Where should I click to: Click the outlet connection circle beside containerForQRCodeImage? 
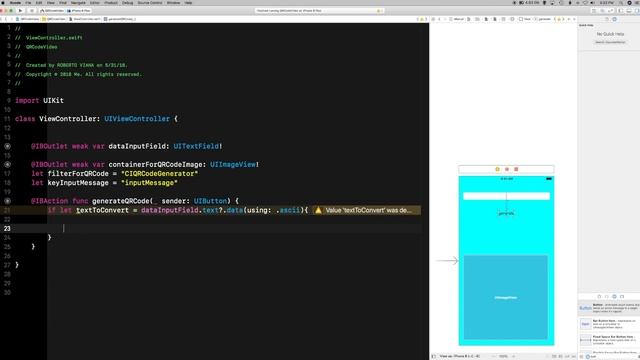pos(7,164)
